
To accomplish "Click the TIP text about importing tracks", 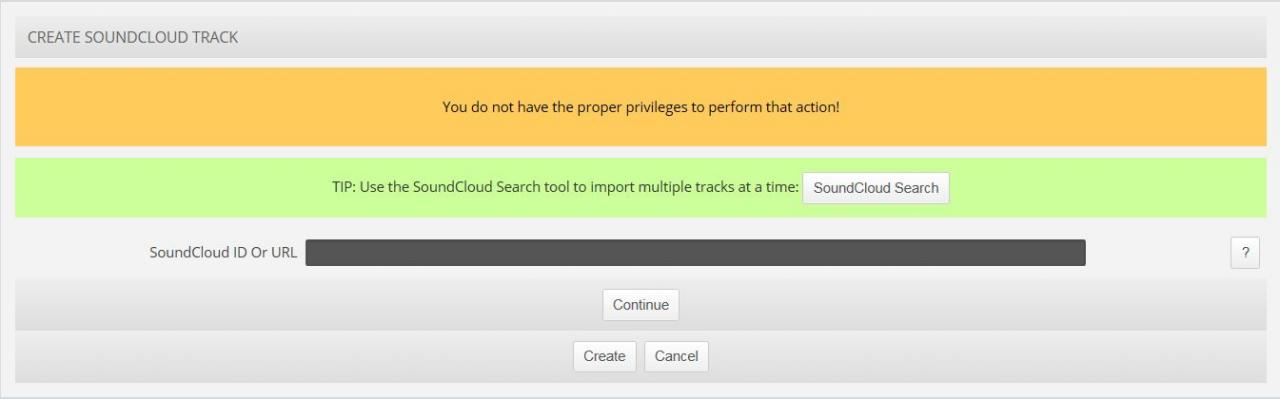I will [565, 187].
